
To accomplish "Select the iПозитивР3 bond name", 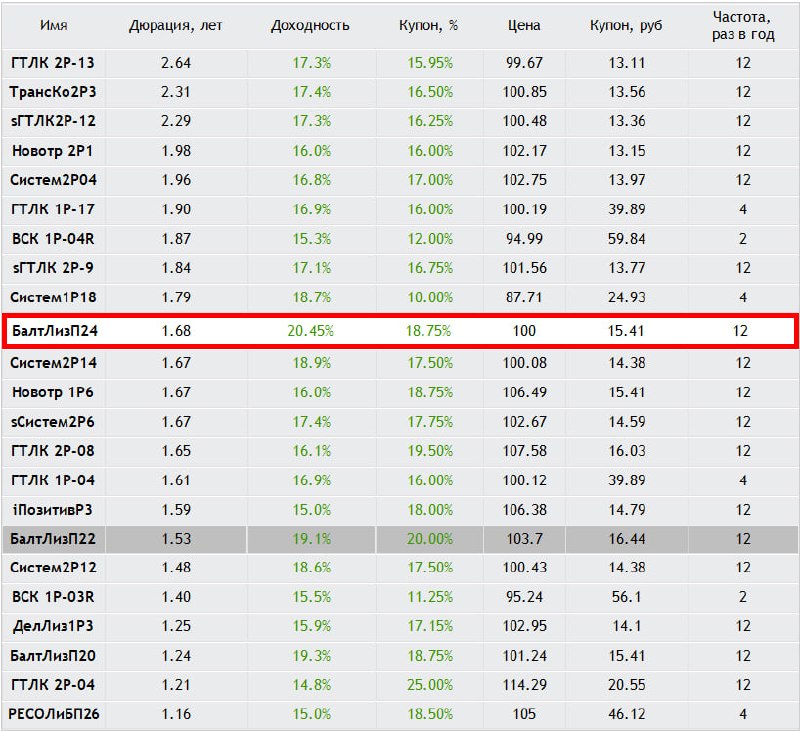I will (53, 510).
